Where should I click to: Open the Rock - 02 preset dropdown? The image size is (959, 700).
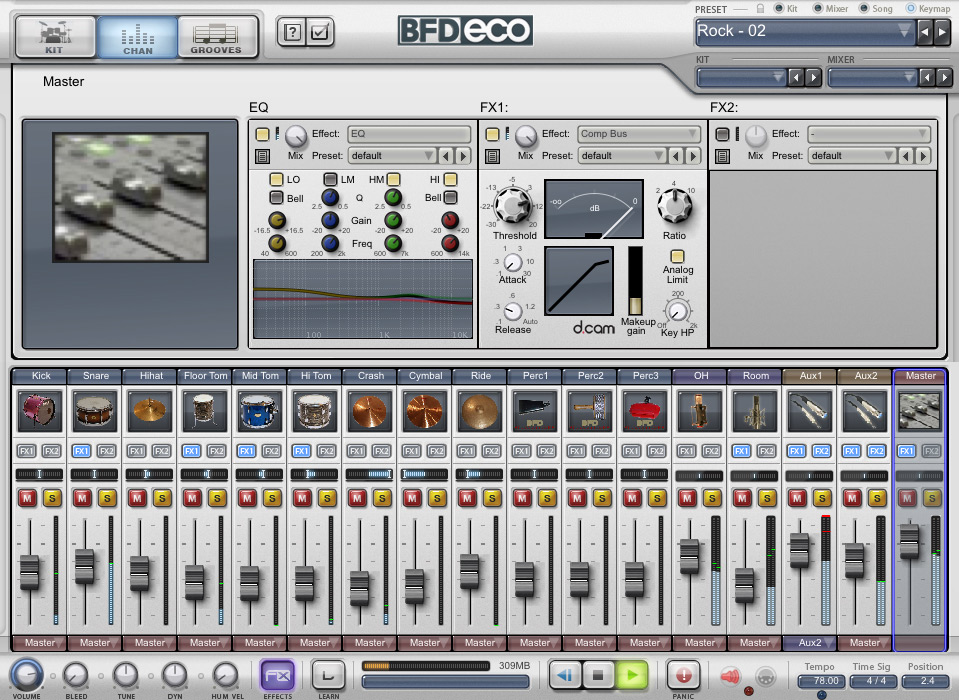point(804,31)
